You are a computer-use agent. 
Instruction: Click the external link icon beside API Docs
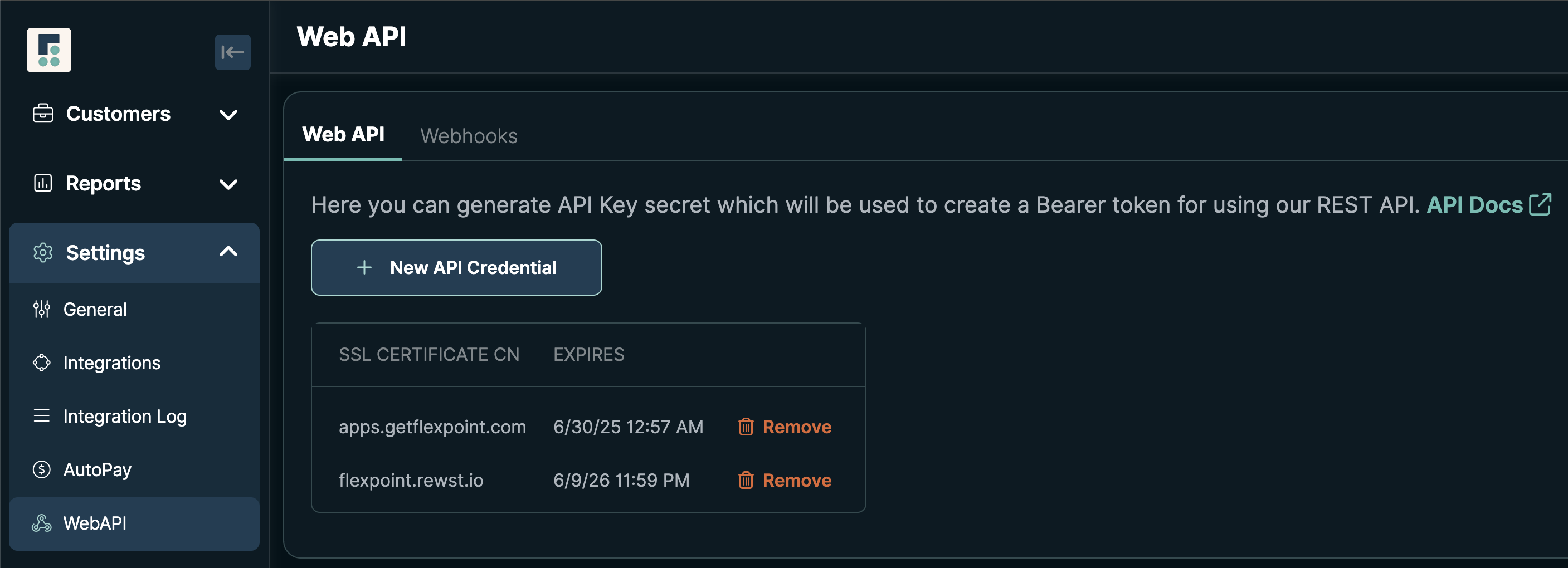coord(1540,205)
